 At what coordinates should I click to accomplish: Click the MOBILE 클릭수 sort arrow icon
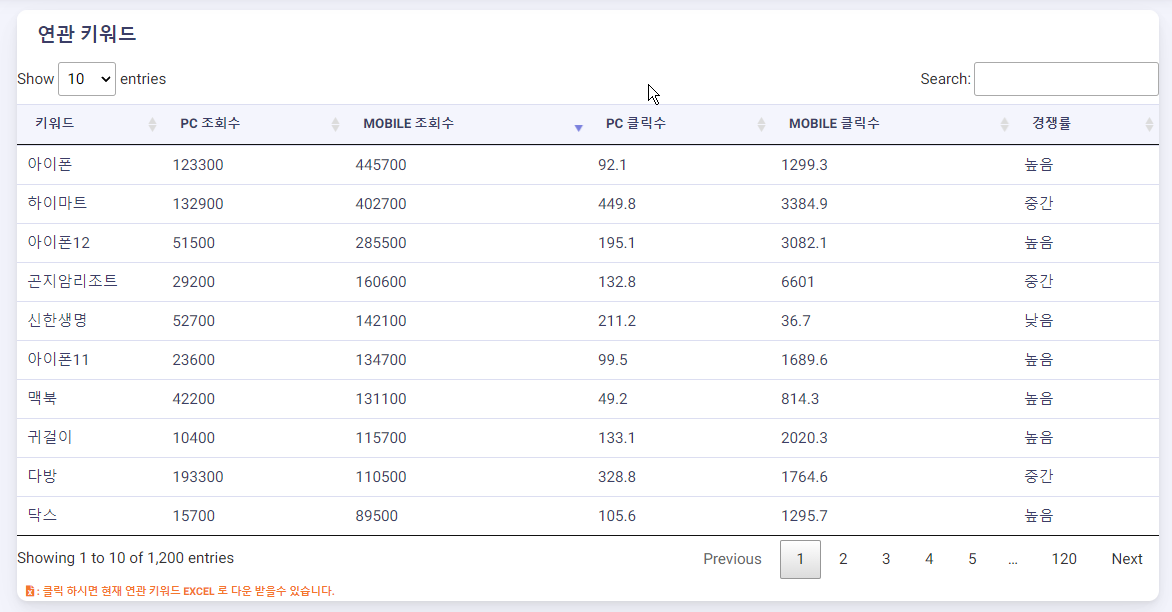pos(1004,123)
